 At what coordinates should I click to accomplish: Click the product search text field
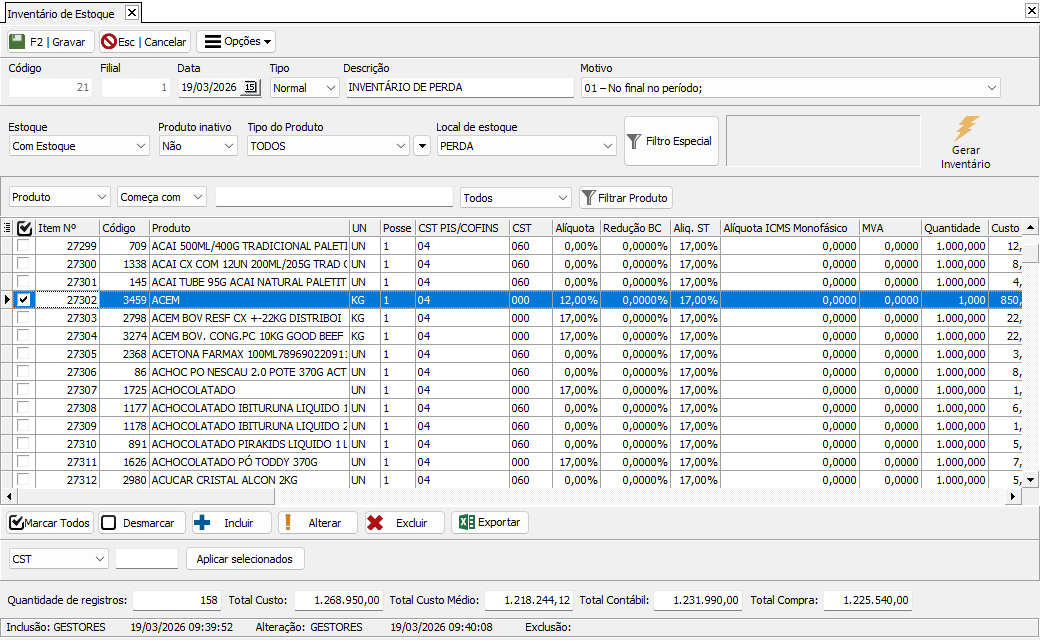pyautogui.click(x=334, y=198)
